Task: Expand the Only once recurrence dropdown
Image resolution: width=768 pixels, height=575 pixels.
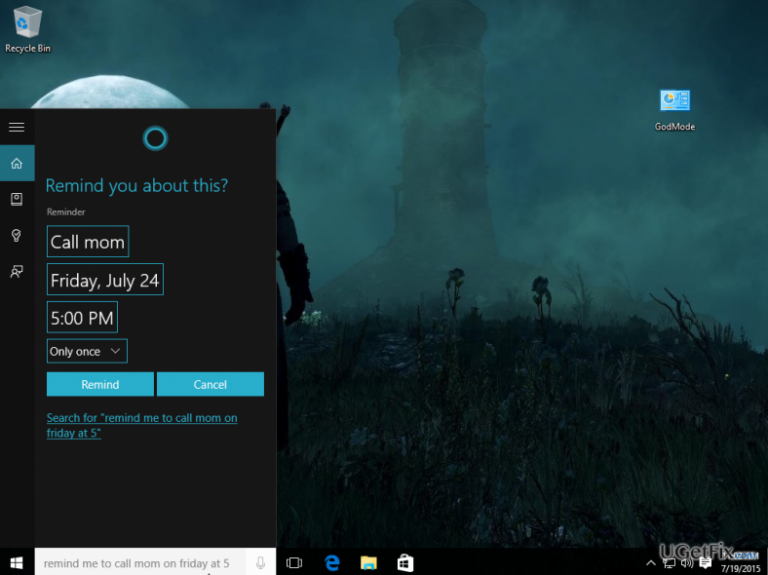Action: (87, 351)
